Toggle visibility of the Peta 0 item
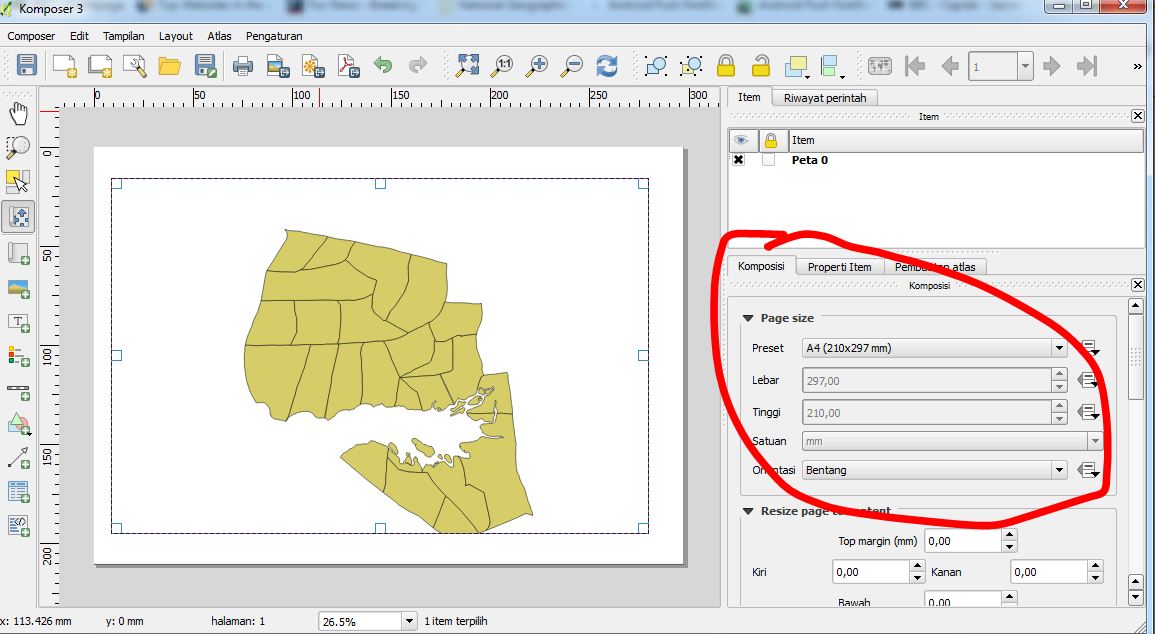 click(x=738, y=160)
